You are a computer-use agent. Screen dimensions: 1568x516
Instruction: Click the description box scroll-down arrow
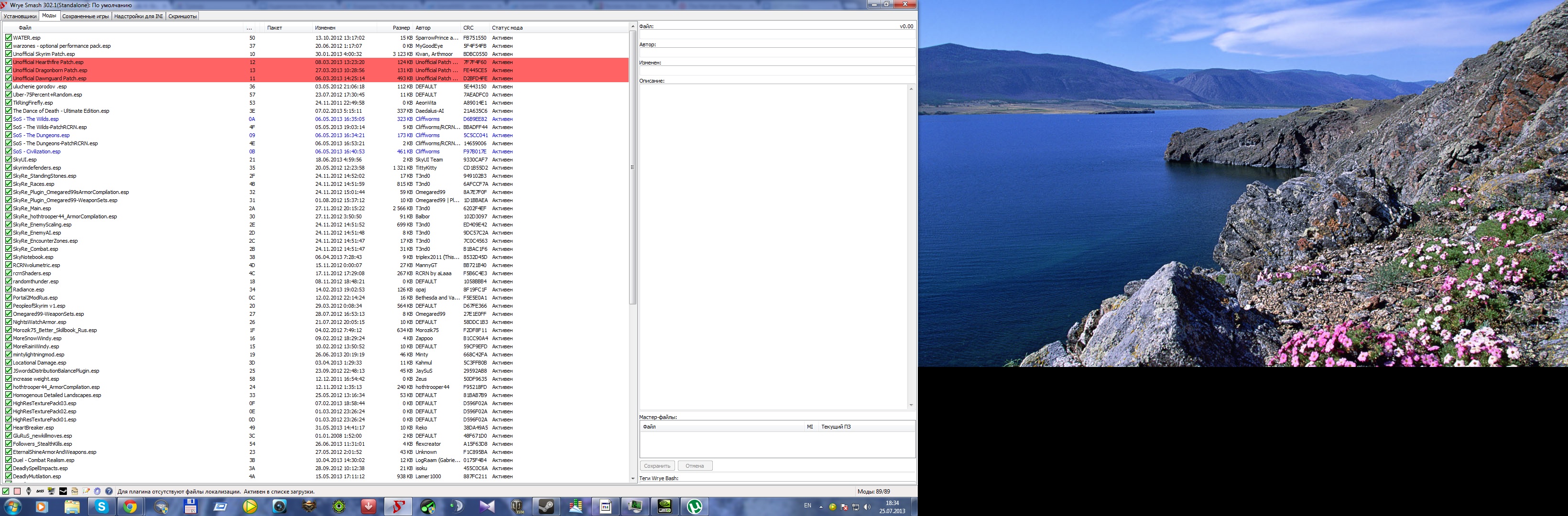911,405
